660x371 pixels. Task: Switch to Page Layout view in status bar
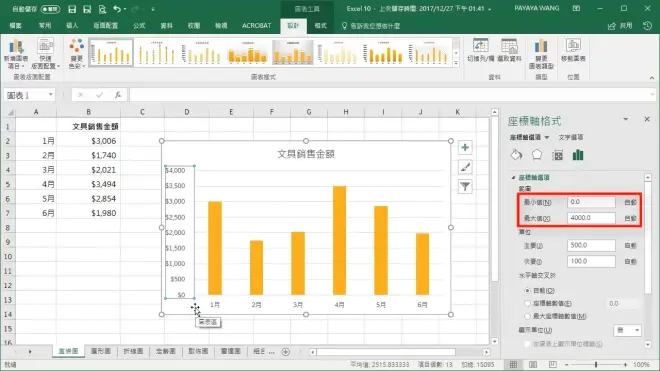click(533, 364)
